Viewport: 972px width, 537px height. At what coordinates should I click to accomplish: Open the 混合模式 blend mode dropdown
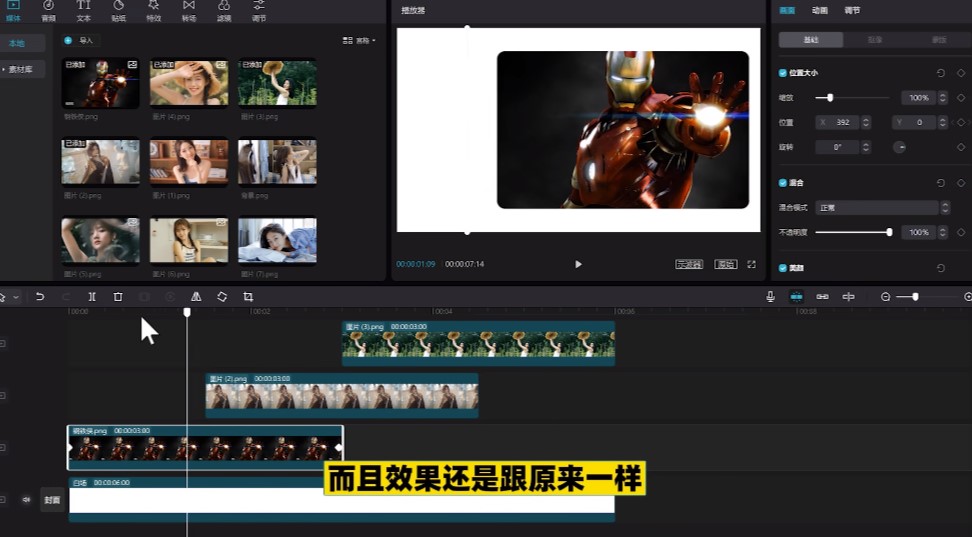(883, 208)
